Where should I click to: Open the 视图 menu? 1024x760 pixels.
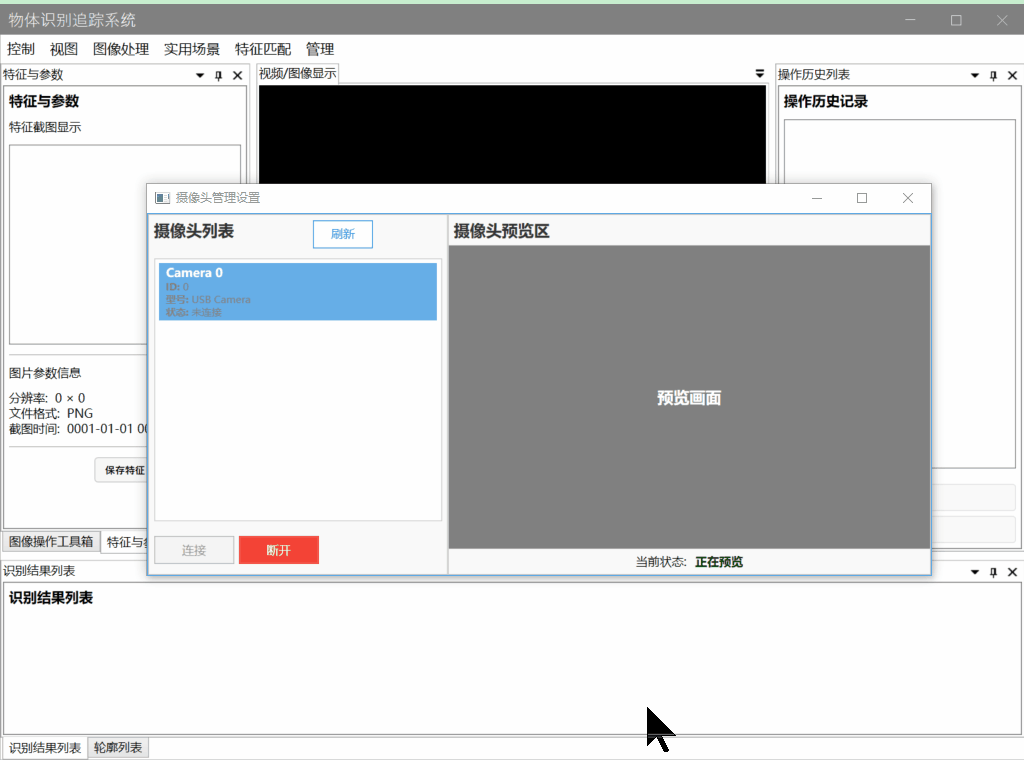[x=63, y=49]
